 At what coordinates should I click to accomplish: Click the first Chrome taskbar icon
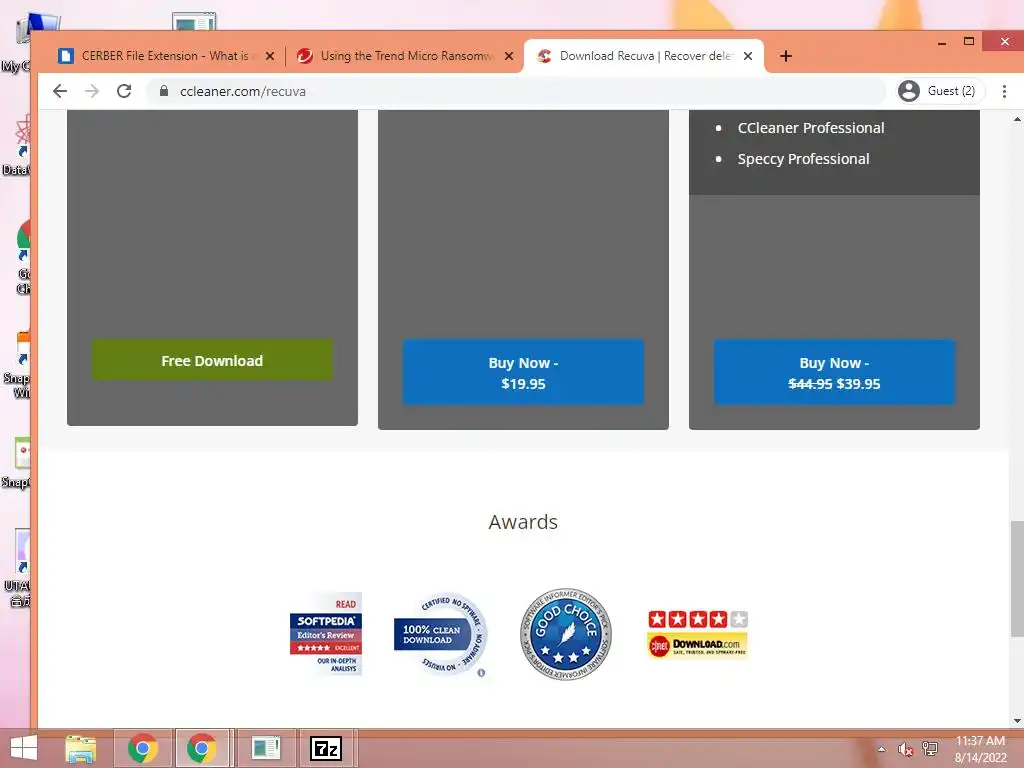click(x=142, y=748)
